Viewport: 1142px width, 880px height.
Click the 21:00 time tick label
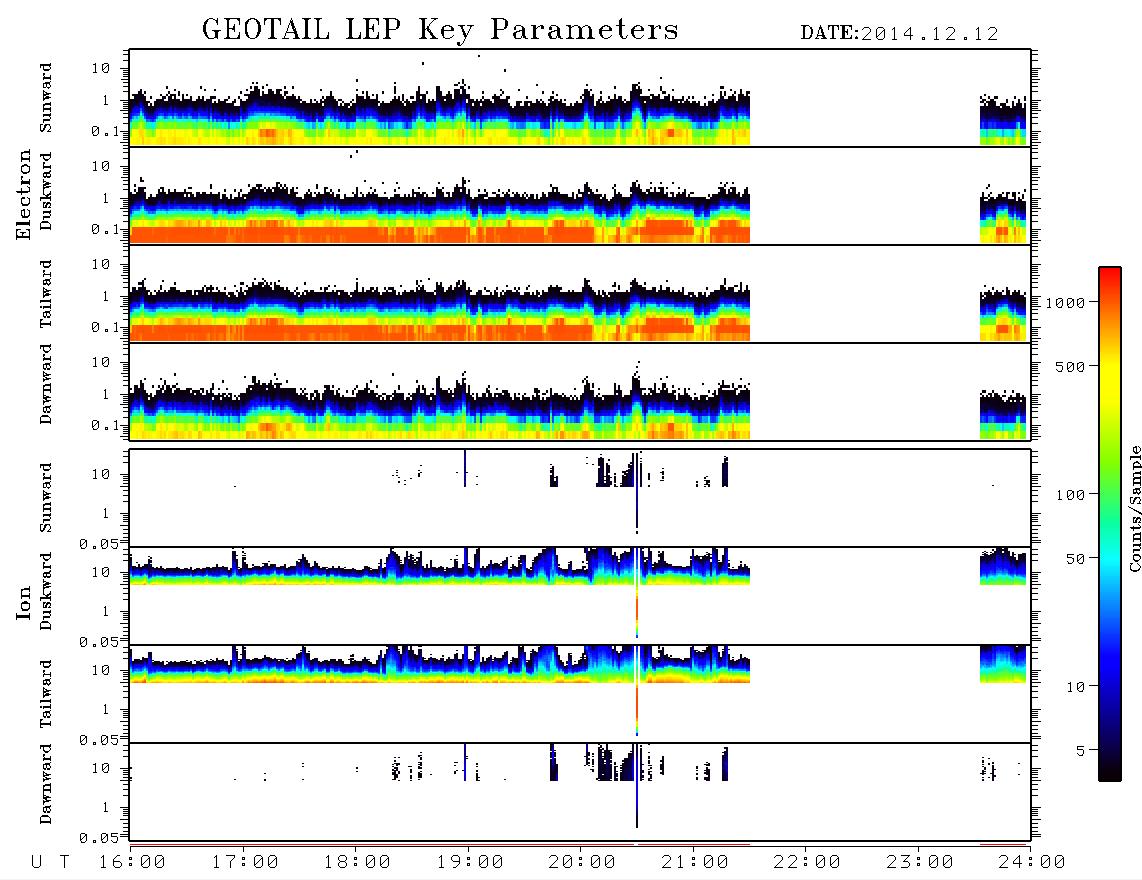[x=695, y=863]
